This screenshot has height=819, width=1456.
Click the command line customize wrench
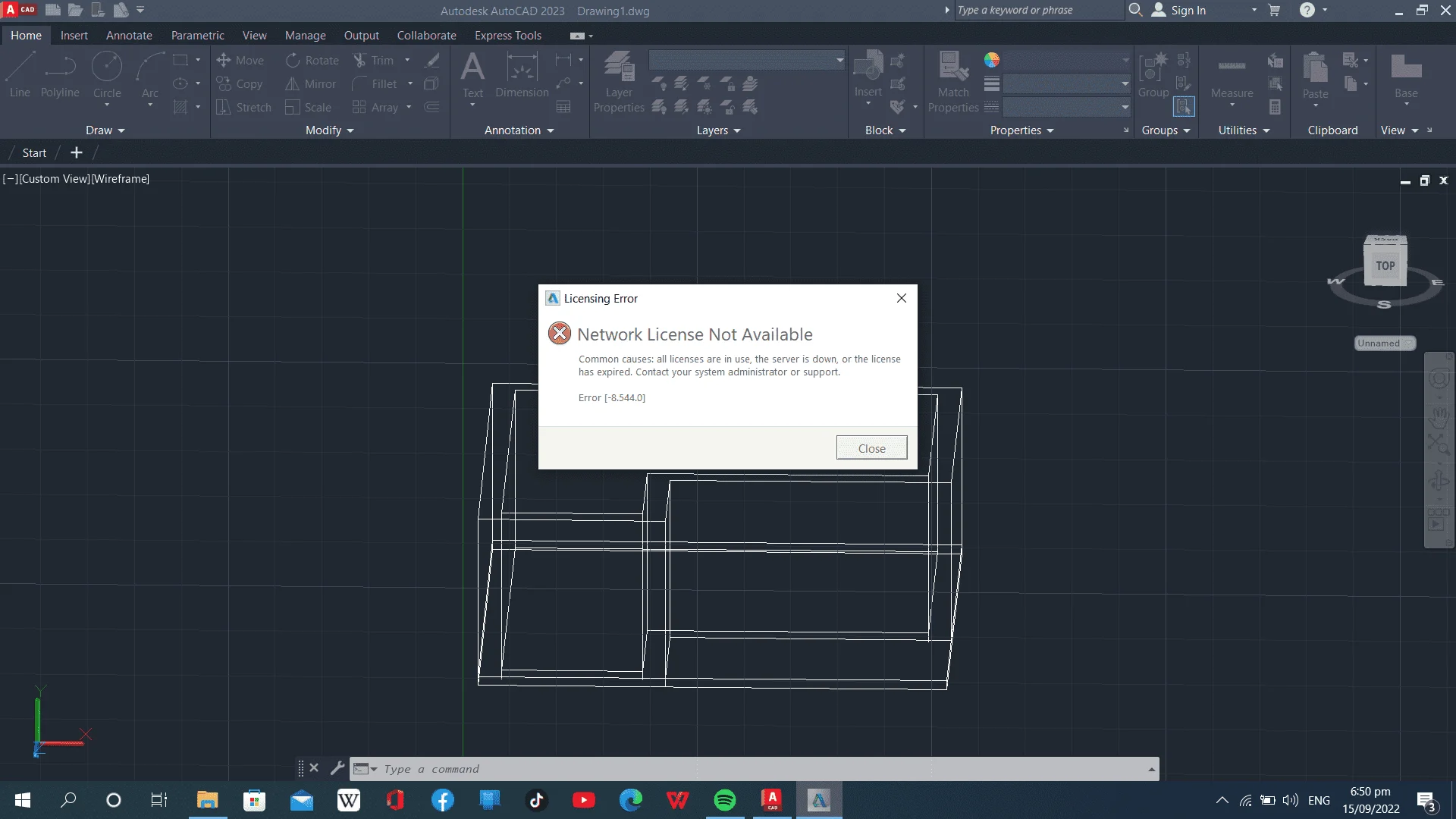[337, 768]
